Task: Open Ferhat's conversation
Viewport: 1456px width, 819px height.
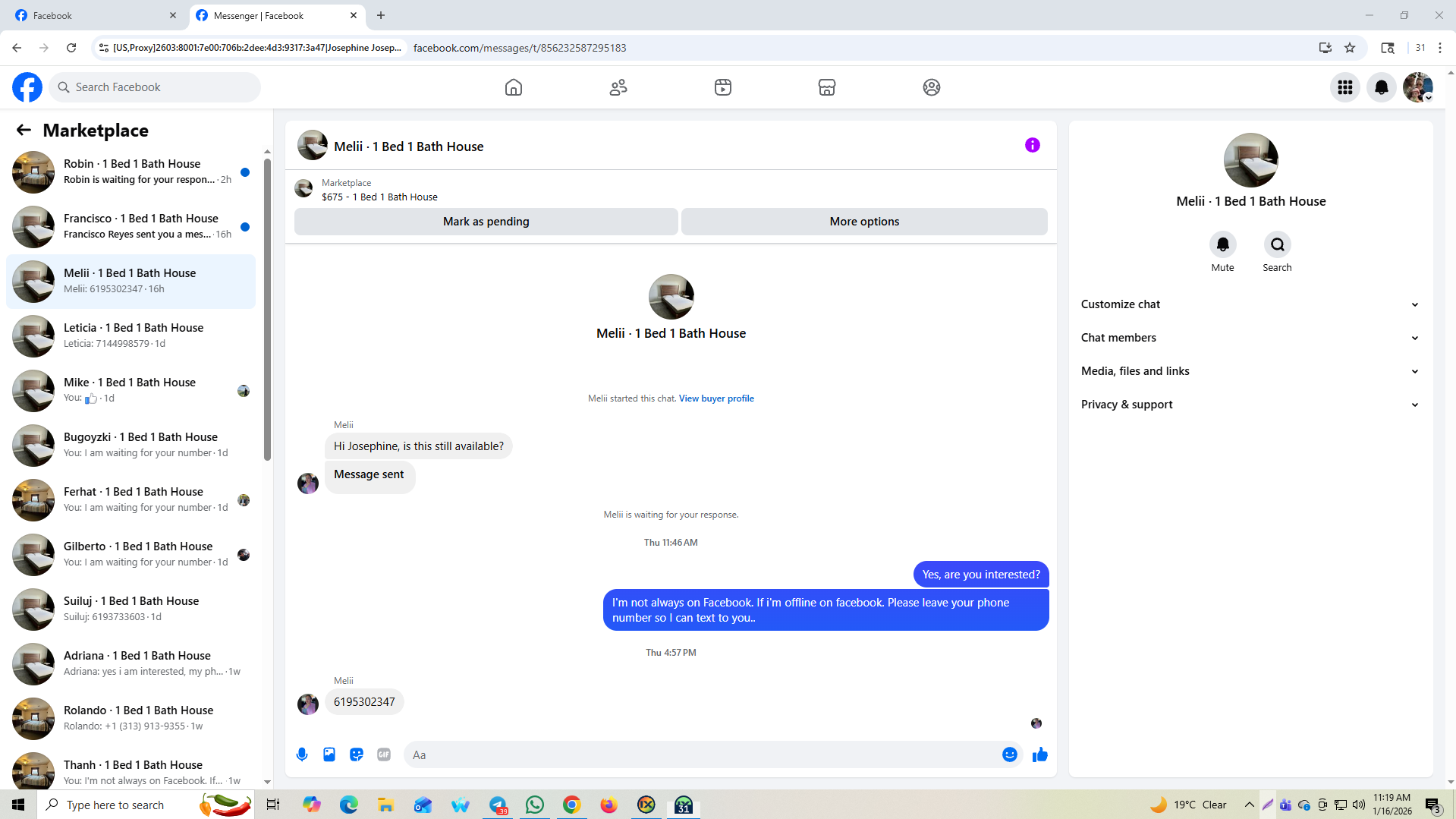Action: pyautogui.click(x=131, y=500)
